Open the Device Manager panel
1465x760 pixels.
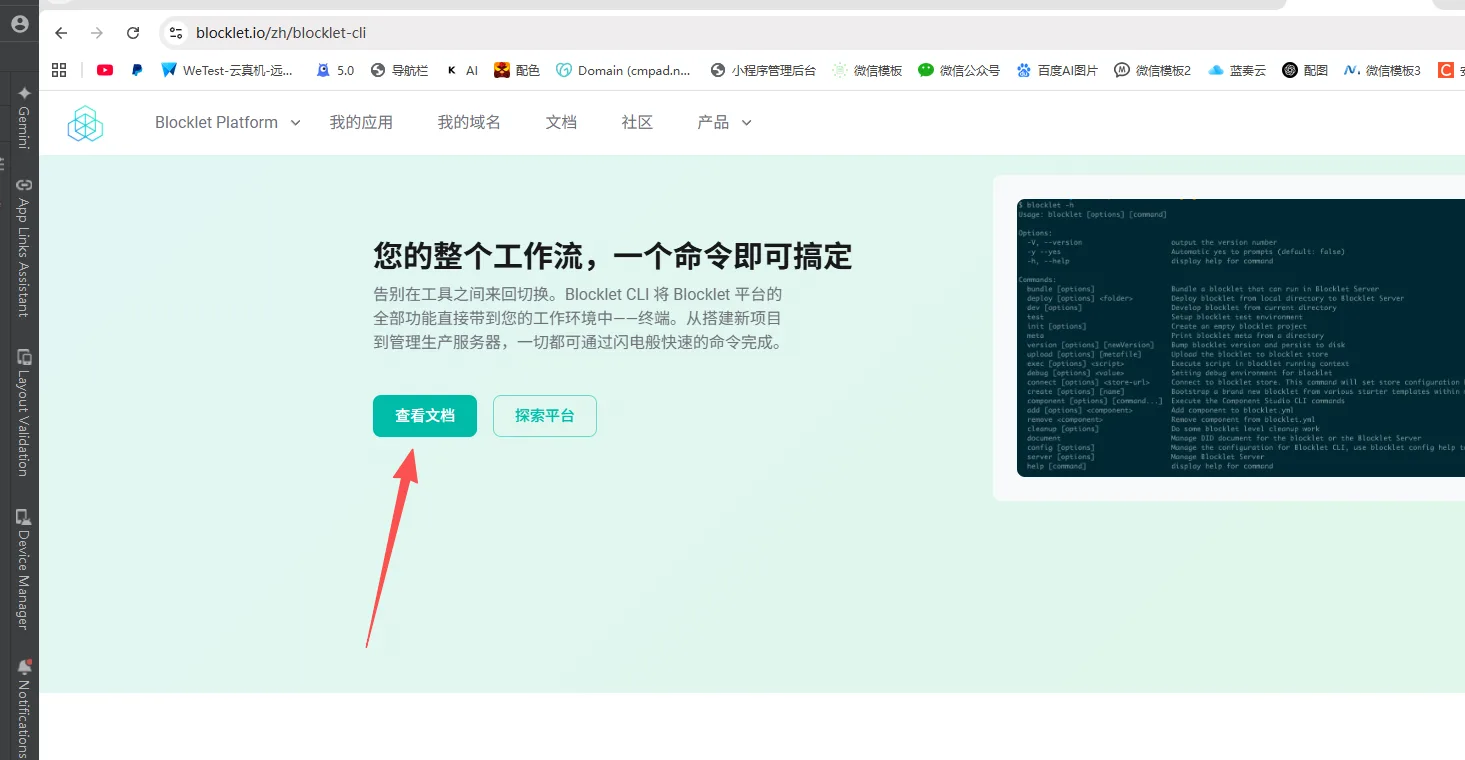coord(24,569)
